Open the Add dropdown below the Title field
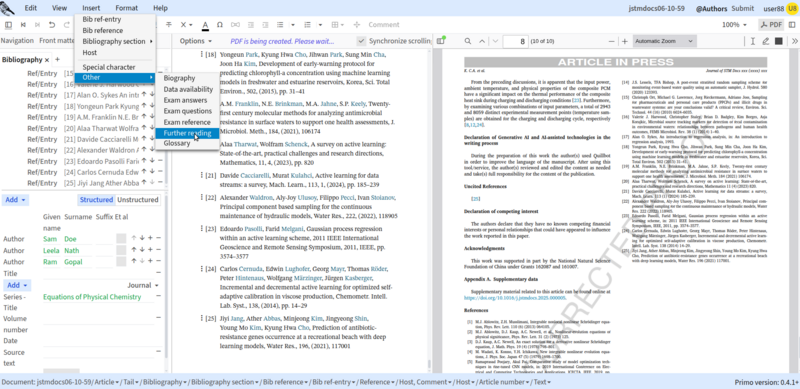The width and height of the screenshot is (800, 389). pyautogui.click(x=16, y=285)
